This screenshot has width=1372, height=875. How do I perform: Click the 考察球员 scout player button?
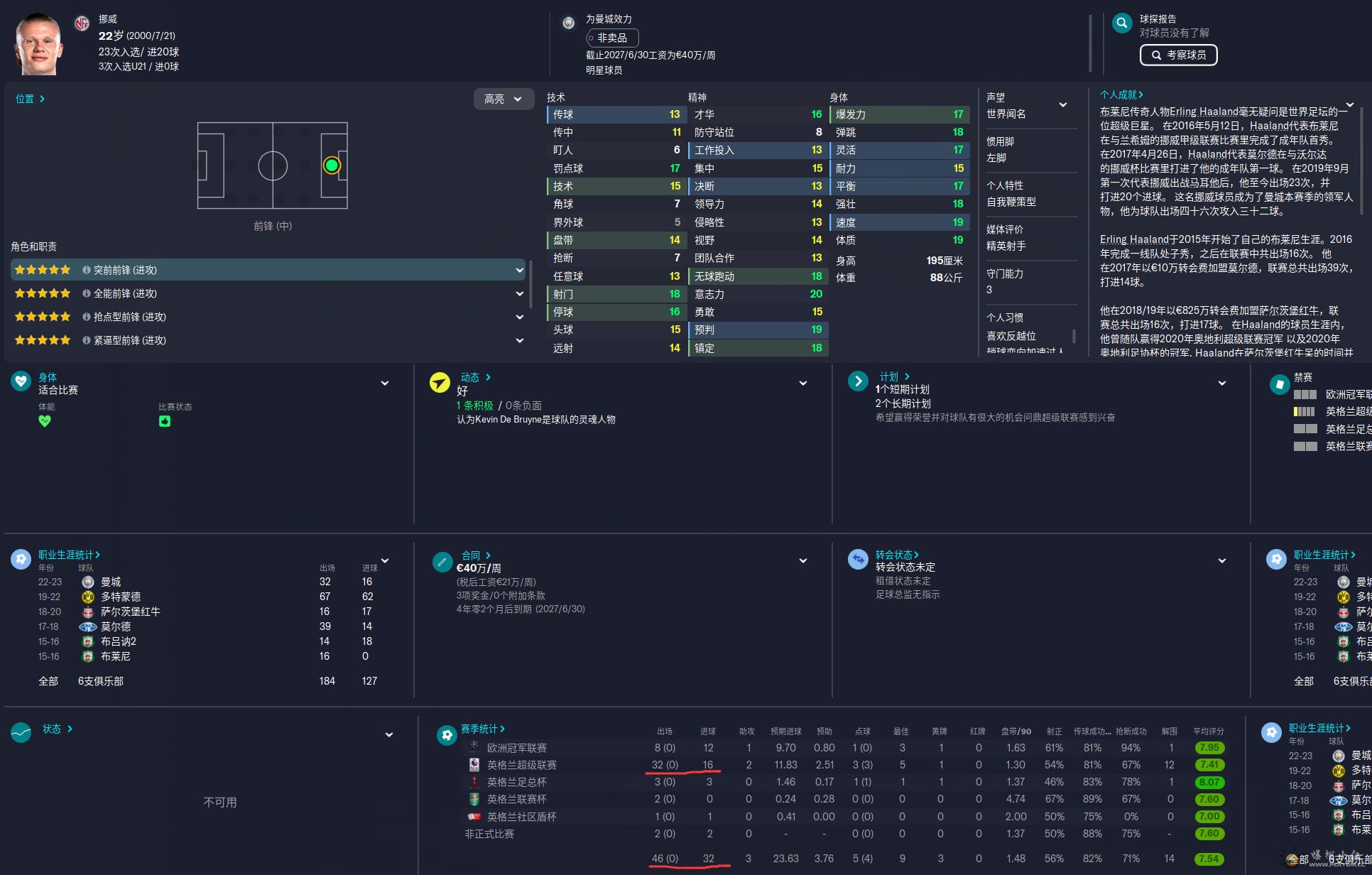tap(1178, 55)
